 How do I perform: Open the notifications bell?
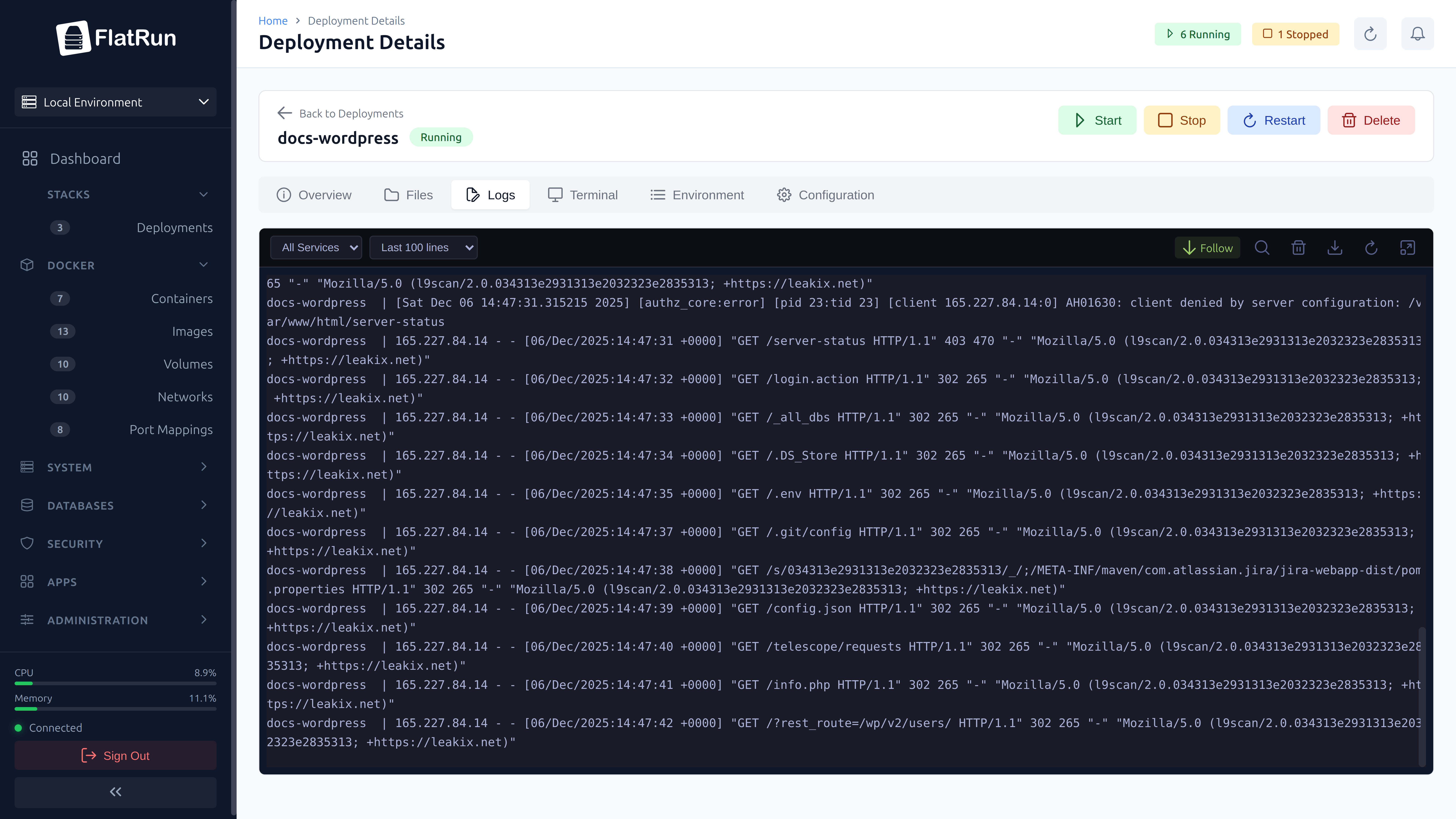pyautogui.click(x=1418, y=33)
